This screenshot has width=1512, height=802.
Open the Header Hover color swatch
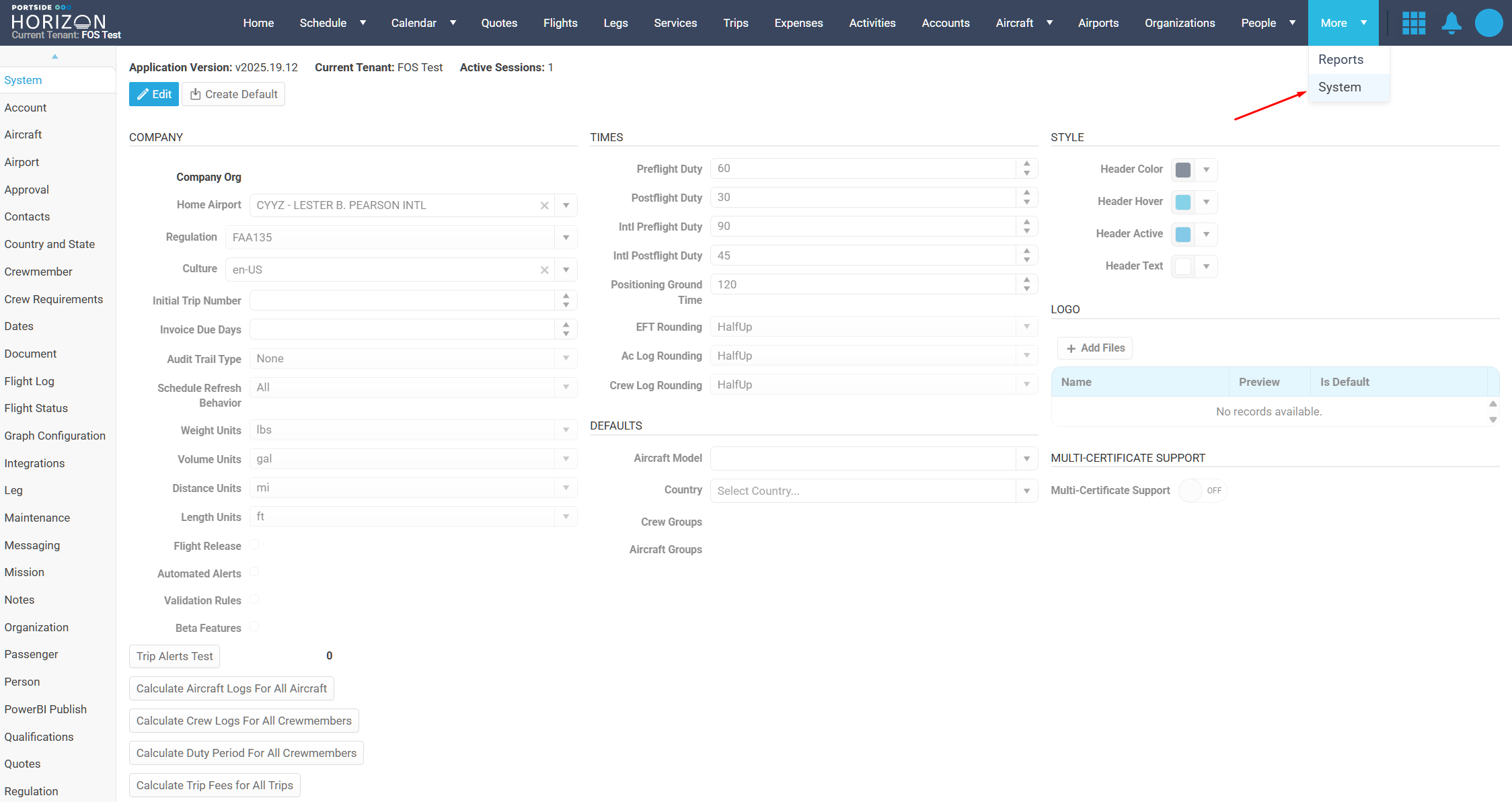click(1183, 202)
